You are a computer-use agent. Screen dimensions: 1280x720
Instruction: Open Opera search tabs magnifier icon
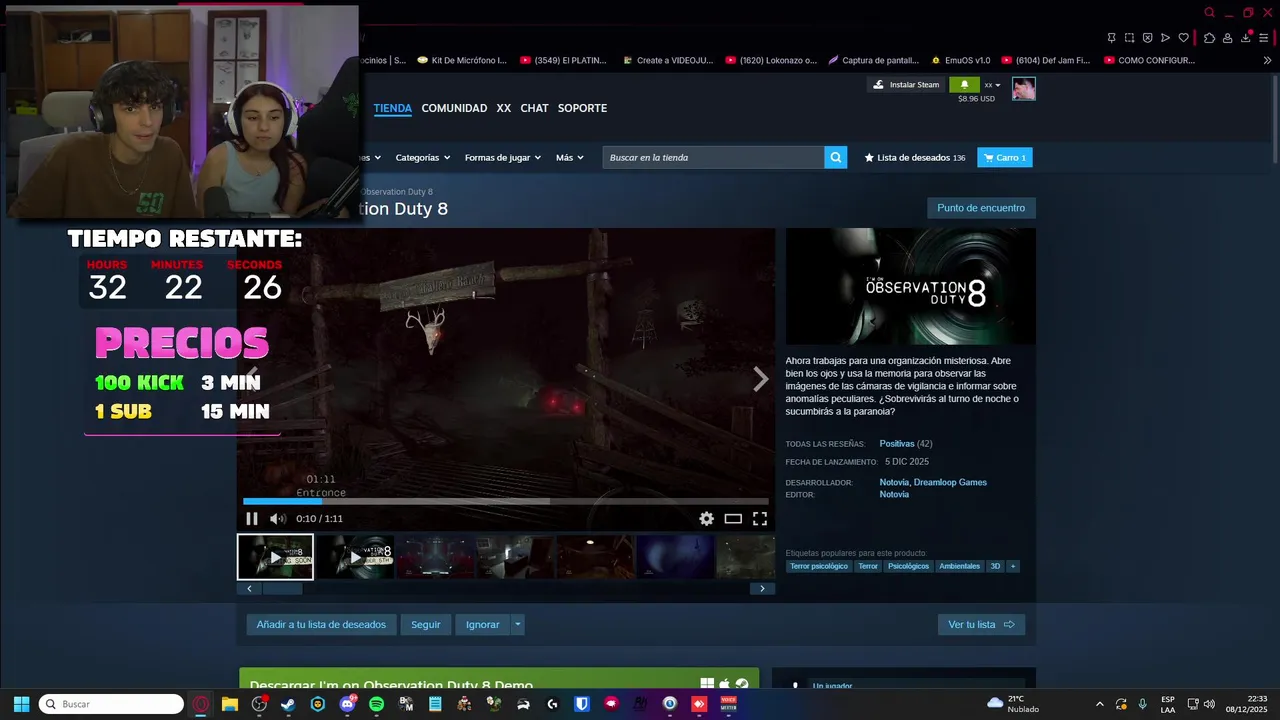click(1209, 13)
